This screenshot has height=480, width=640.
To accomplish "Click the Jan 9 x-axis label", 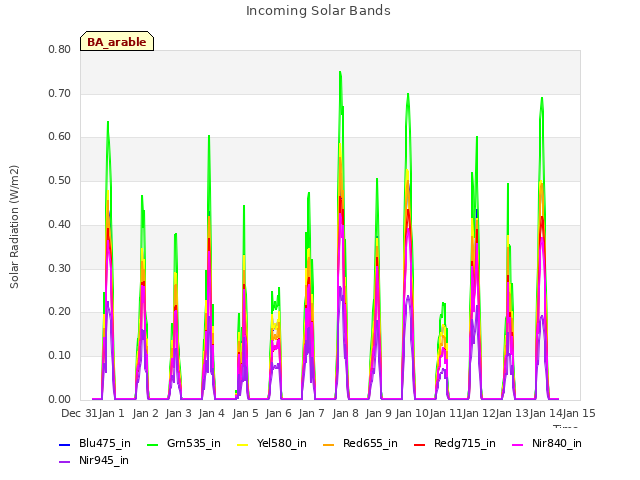I will pos(378,413).
